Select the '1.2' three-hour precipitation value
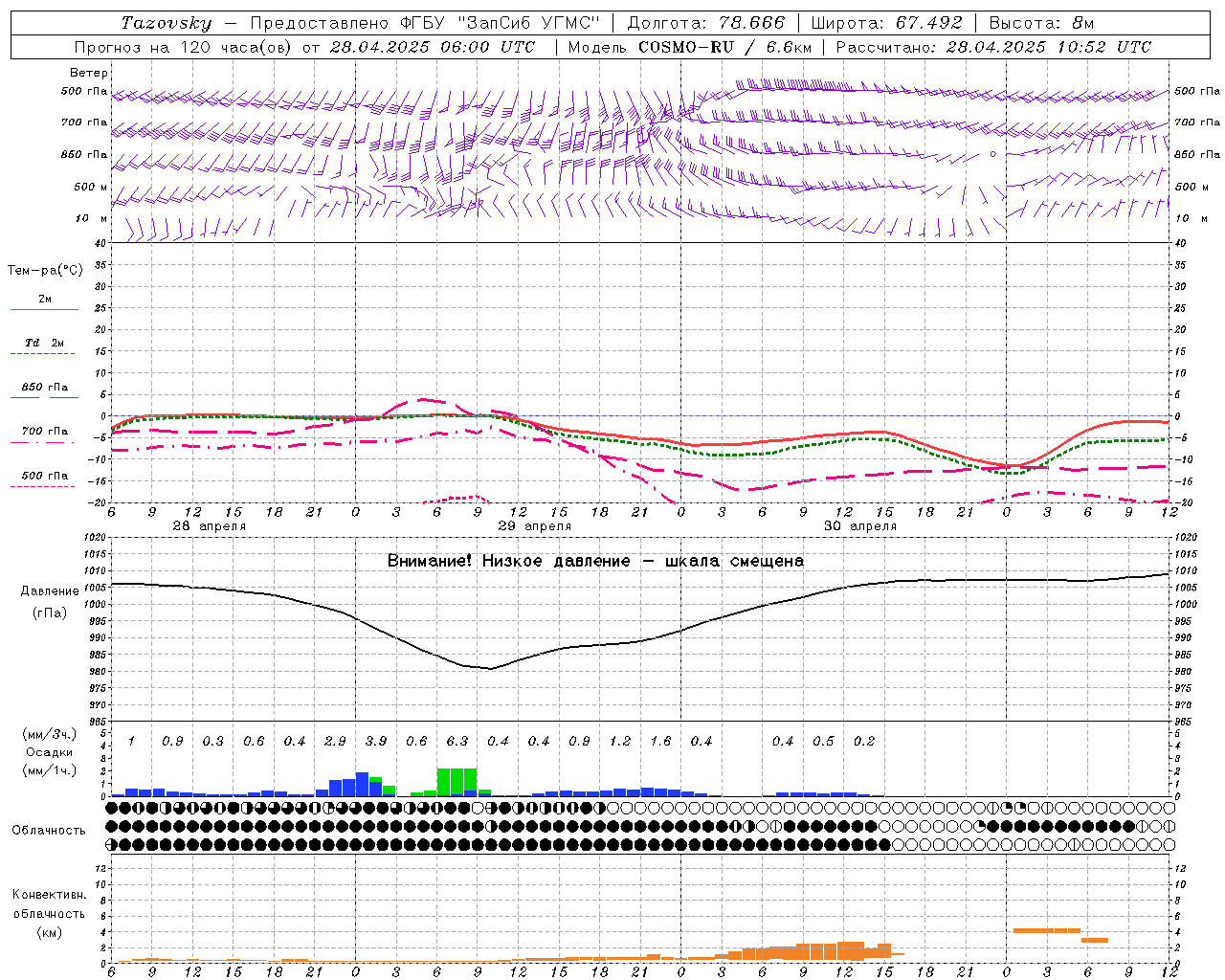 (620, 742)
